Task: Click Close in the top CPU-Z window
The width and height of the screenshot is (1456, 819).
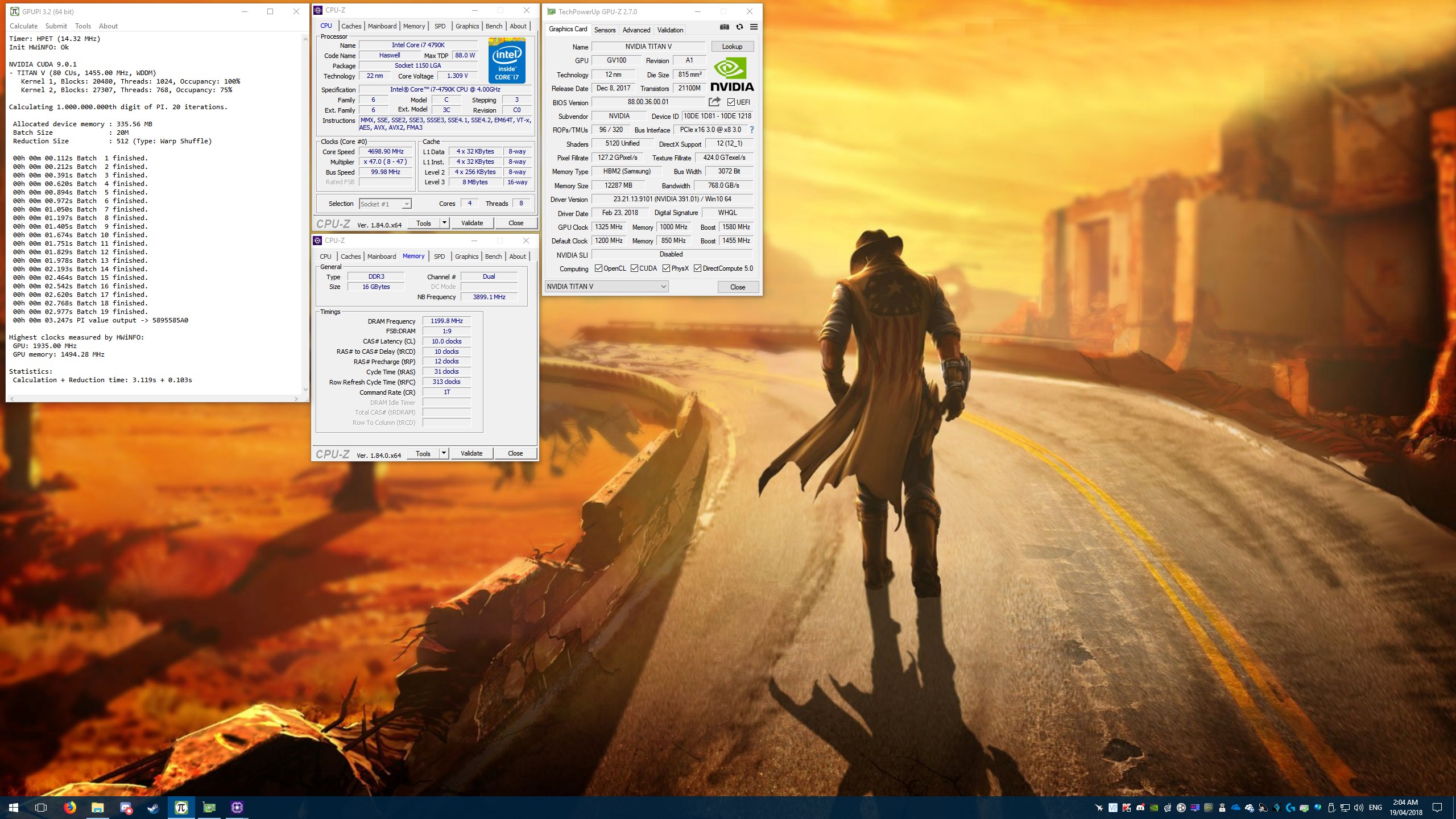Action: tap(515, 223)
